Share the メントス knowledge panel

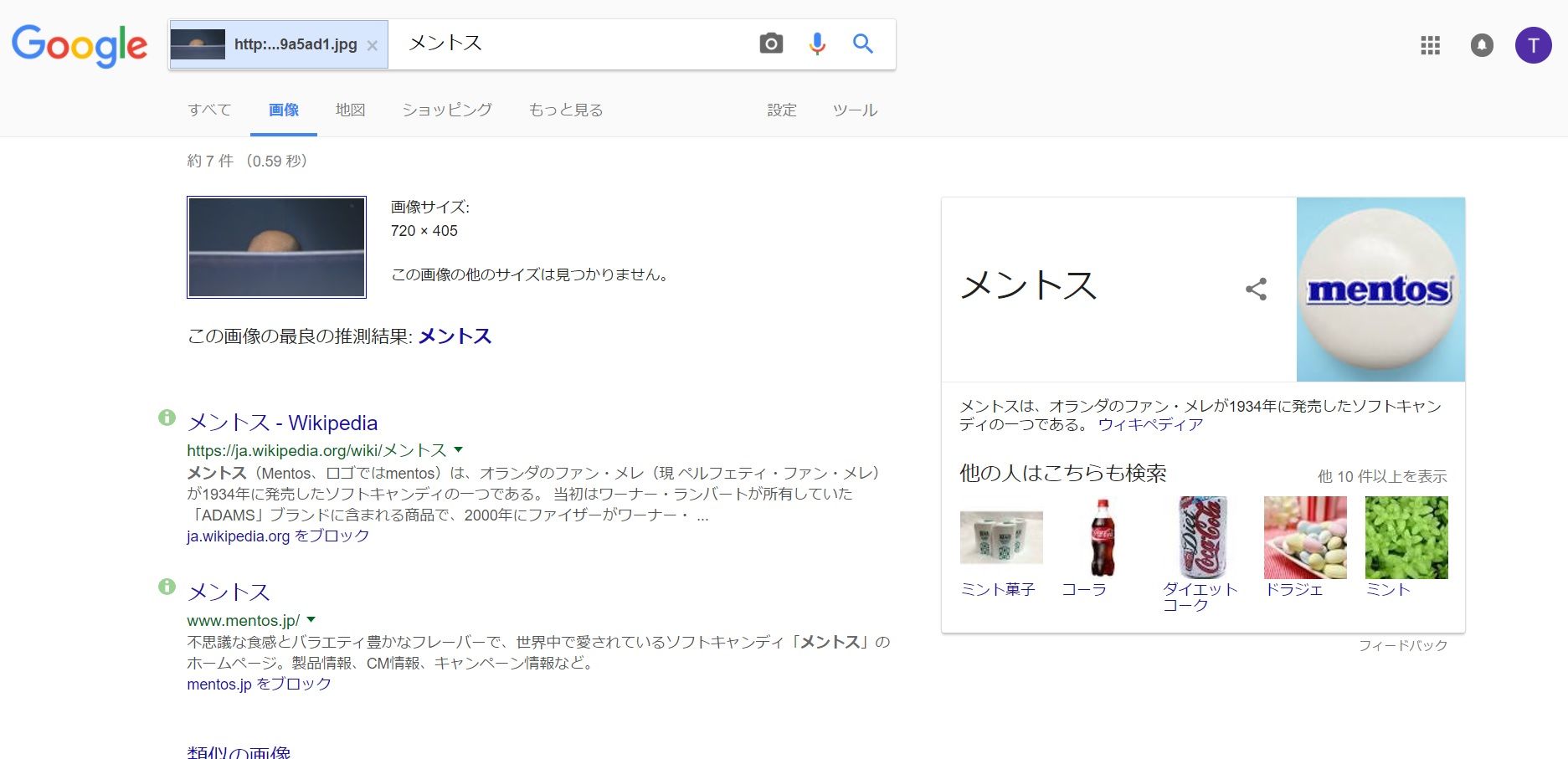(1256, 290)
